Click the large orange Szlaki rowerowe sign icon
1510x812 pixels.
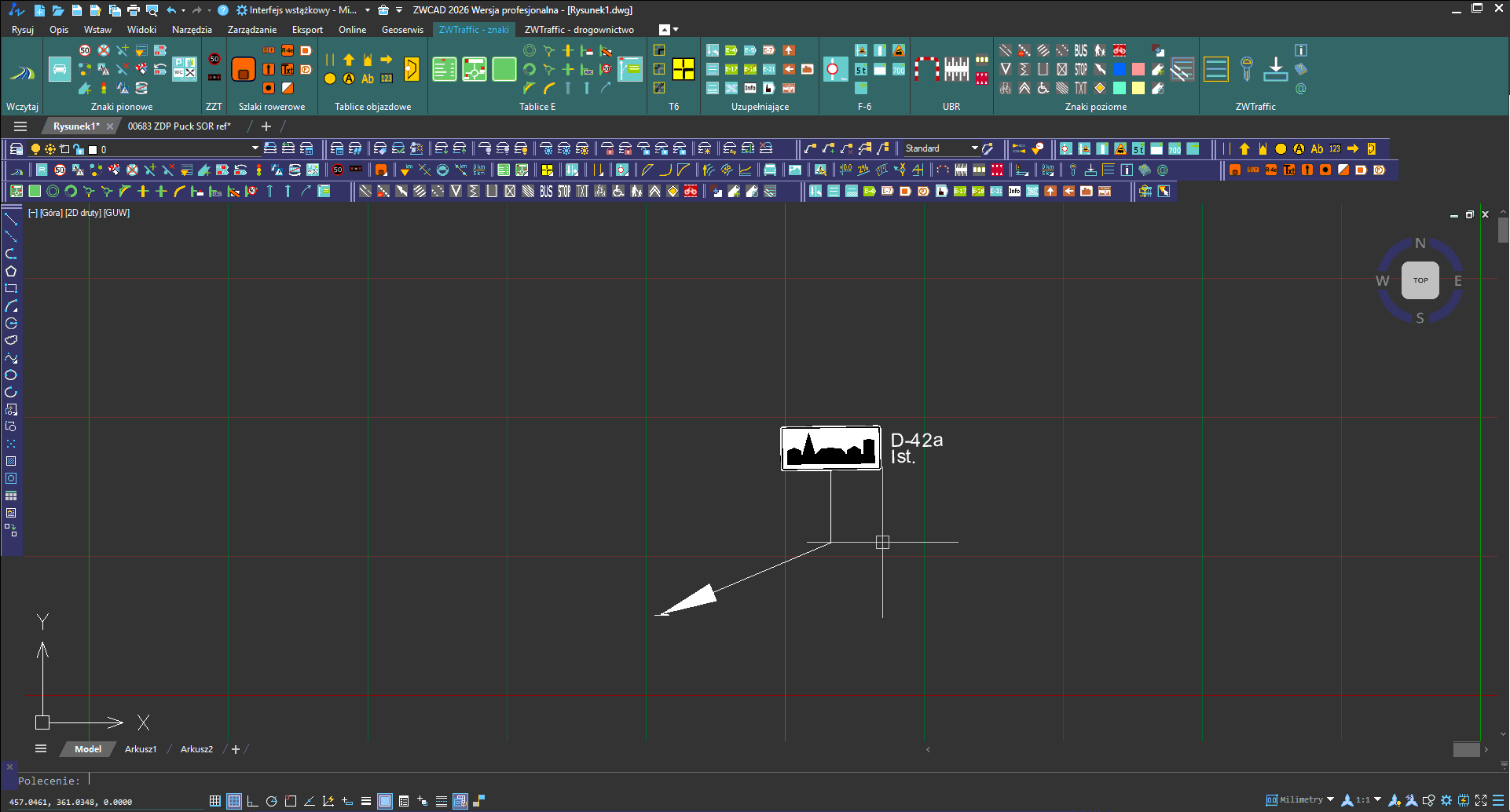(244, 69)
